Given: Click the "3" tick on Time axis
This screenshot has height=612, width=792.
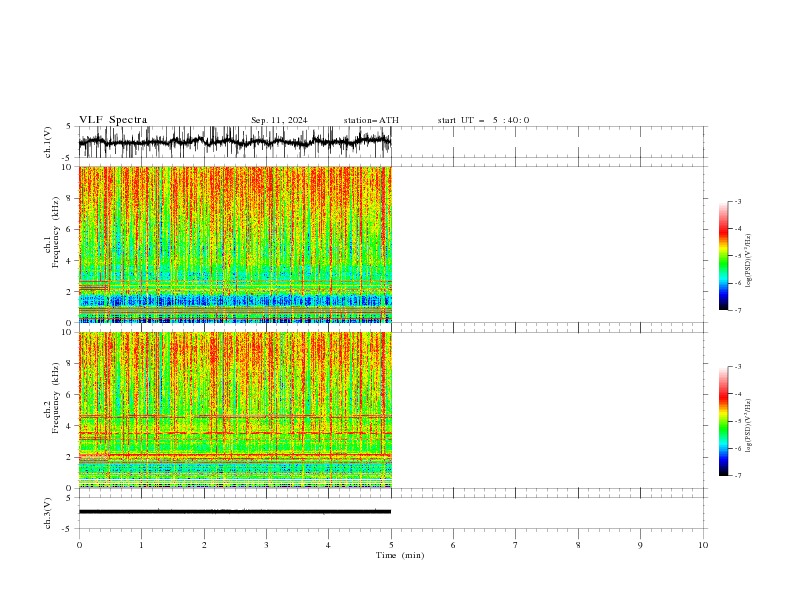Looking at the screenshot, I should coord(266,545).
